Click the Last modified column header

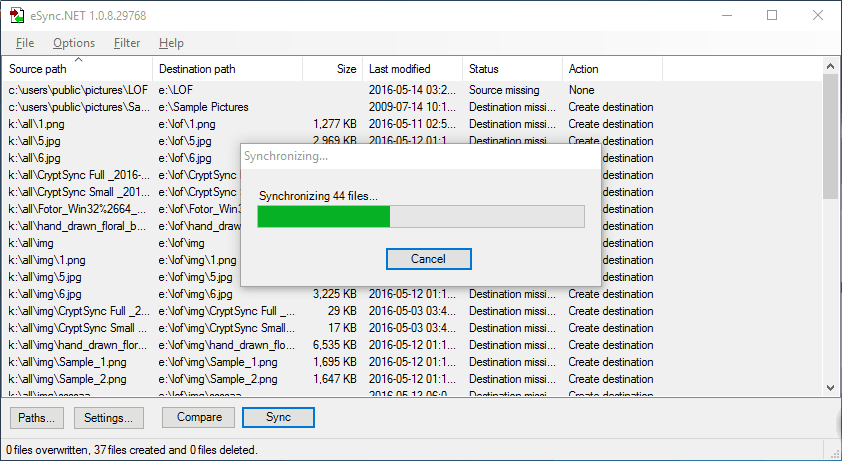pos(412,69)
